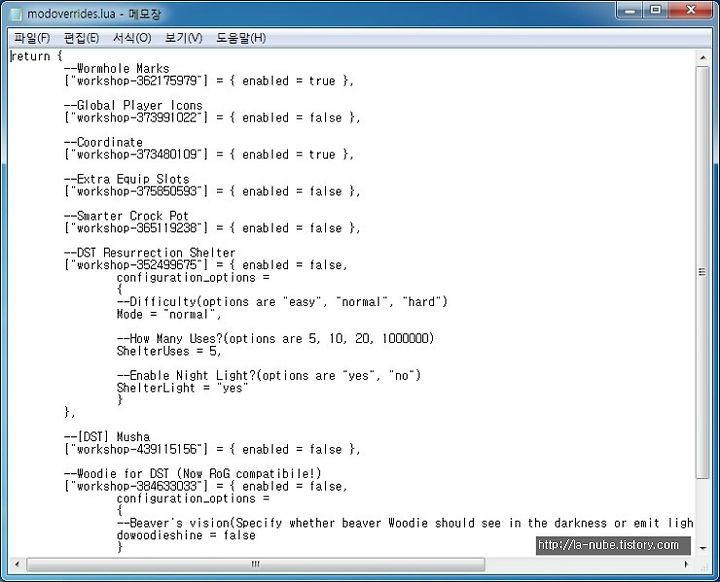Open the 파일(F) menu
720x582 pixels.
click(32, 38)
